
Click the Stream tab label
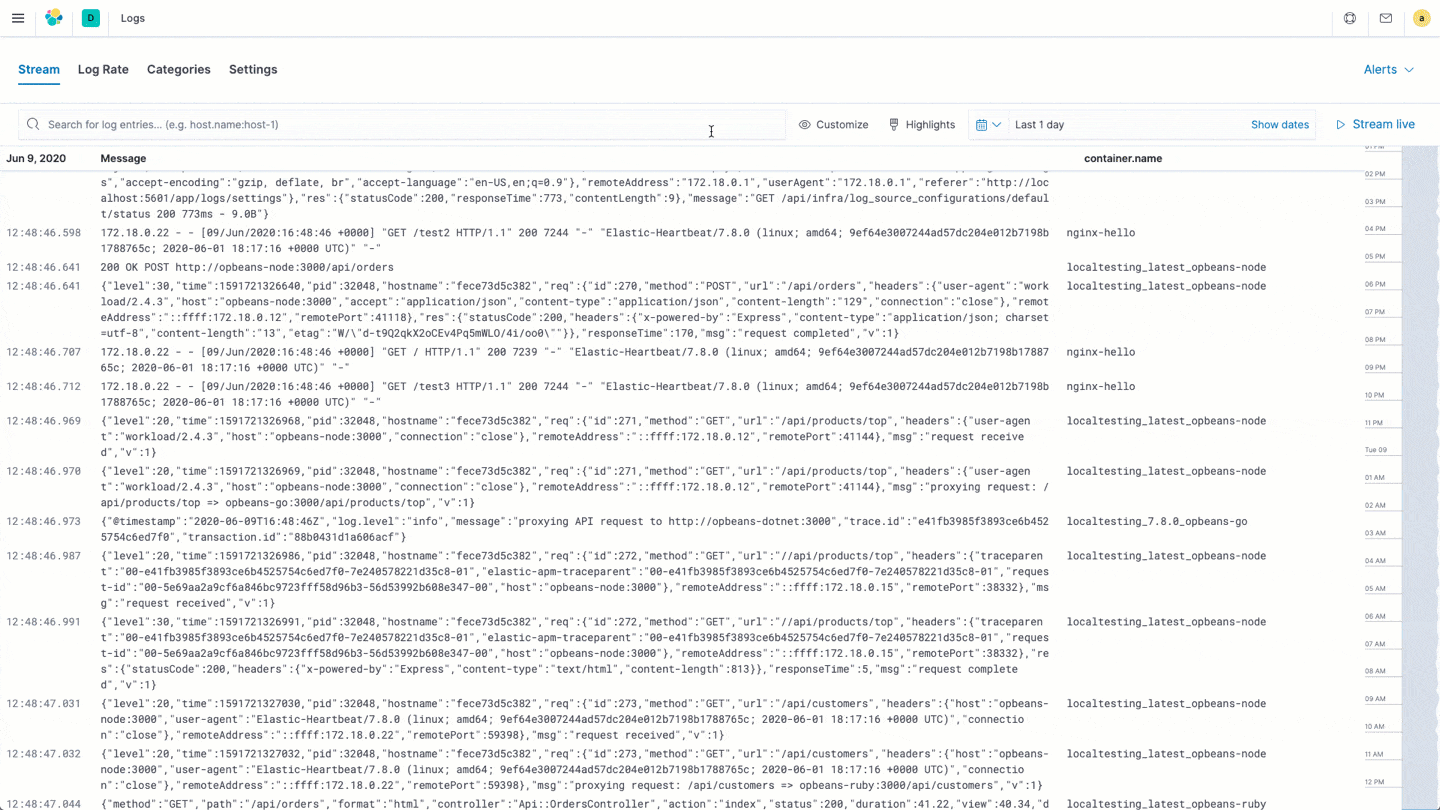coord(39,69)
